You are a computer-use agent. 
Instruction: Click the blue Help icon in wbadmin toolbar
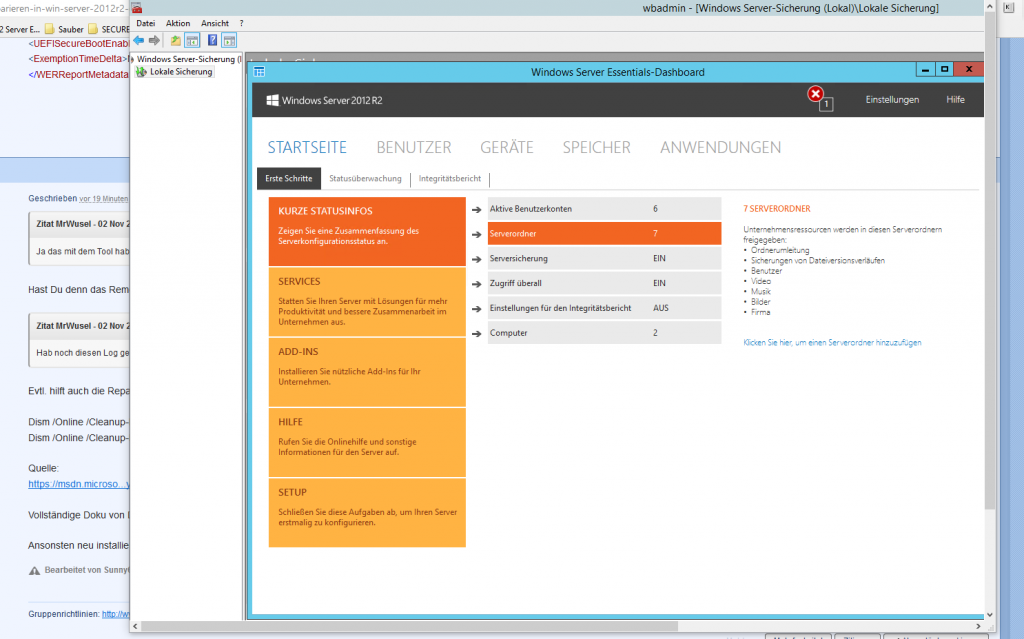[212, 41]
